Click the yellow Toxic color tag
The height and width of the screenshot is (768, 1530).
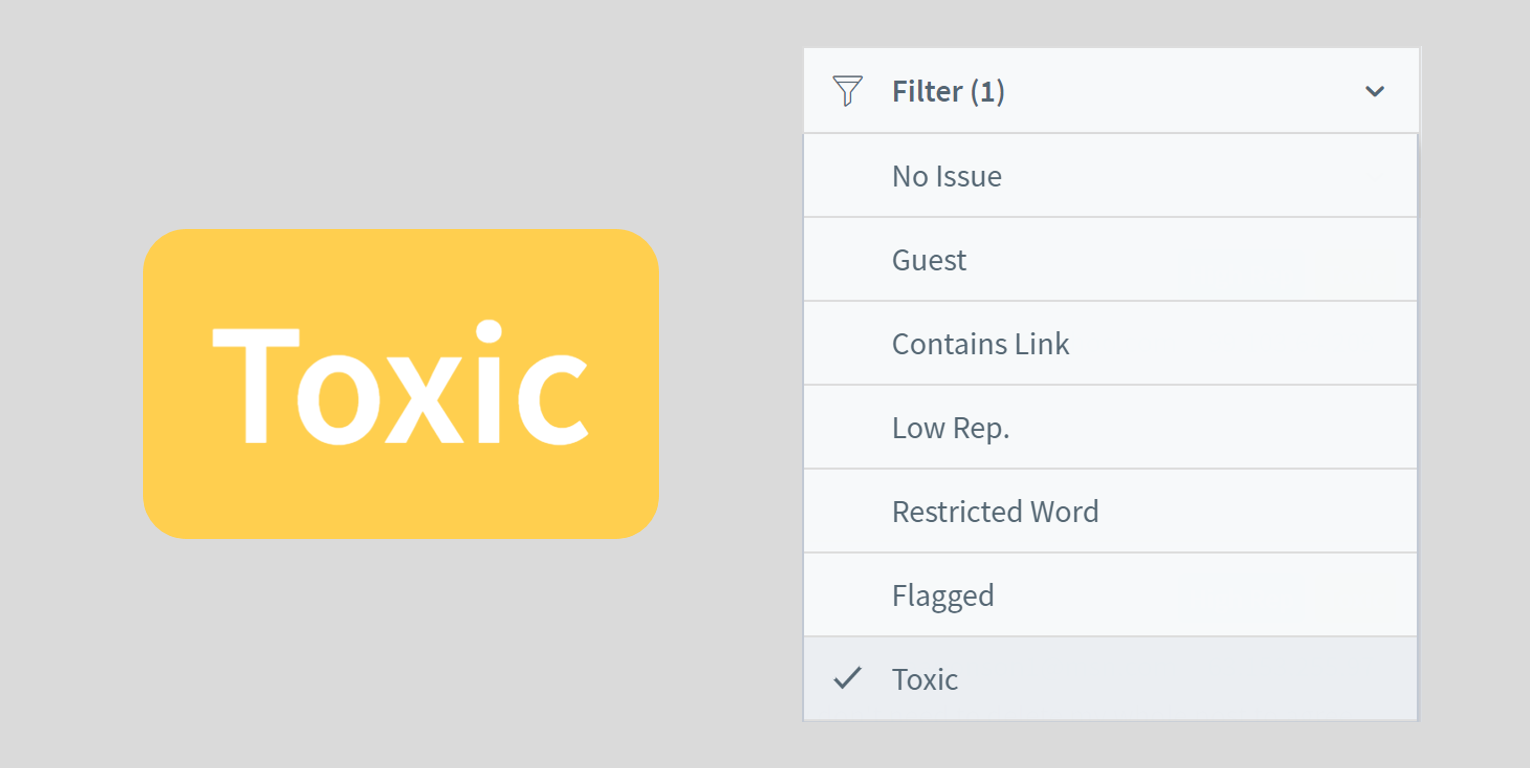click(400, 383)
